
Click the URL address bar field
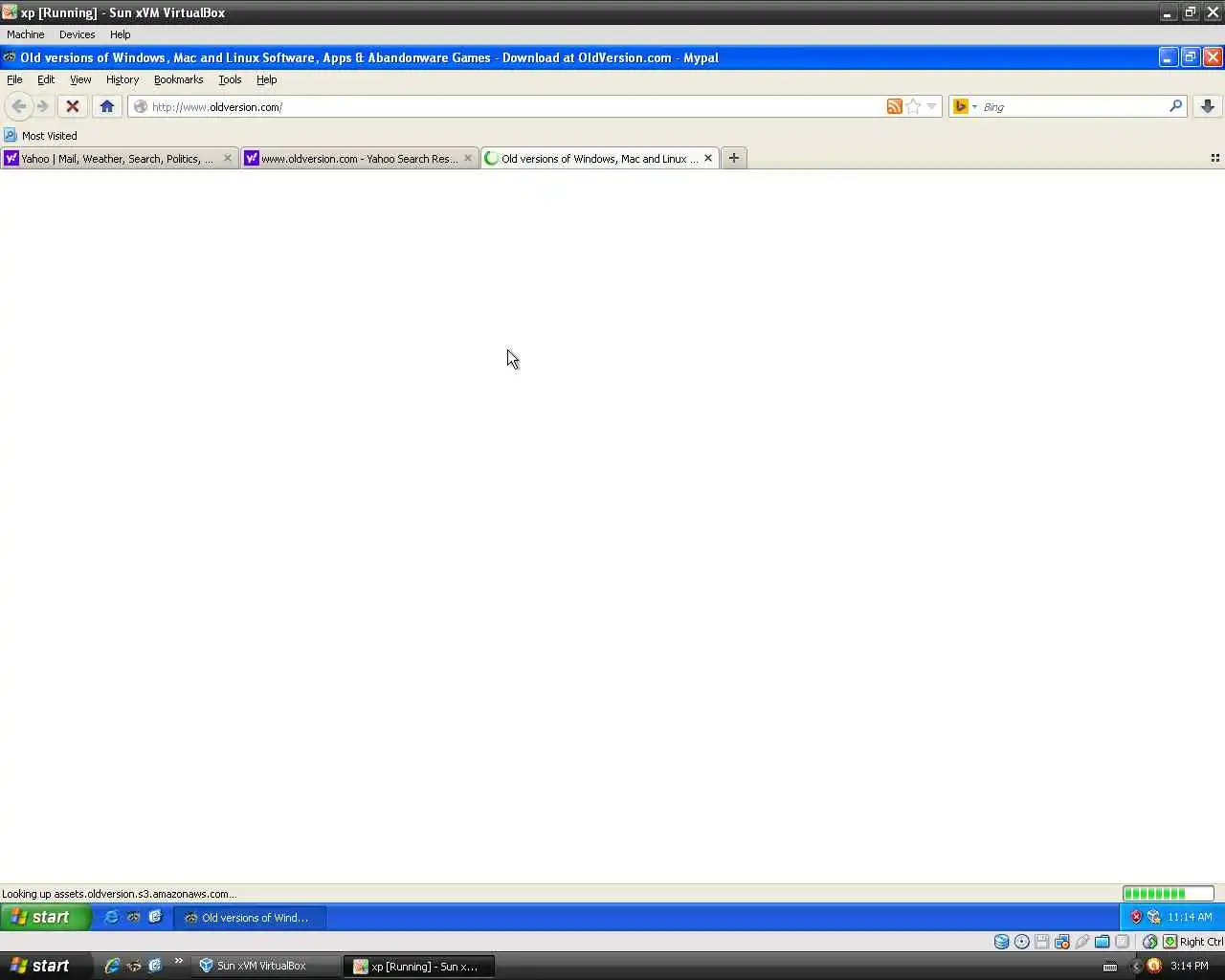(515, 106)
